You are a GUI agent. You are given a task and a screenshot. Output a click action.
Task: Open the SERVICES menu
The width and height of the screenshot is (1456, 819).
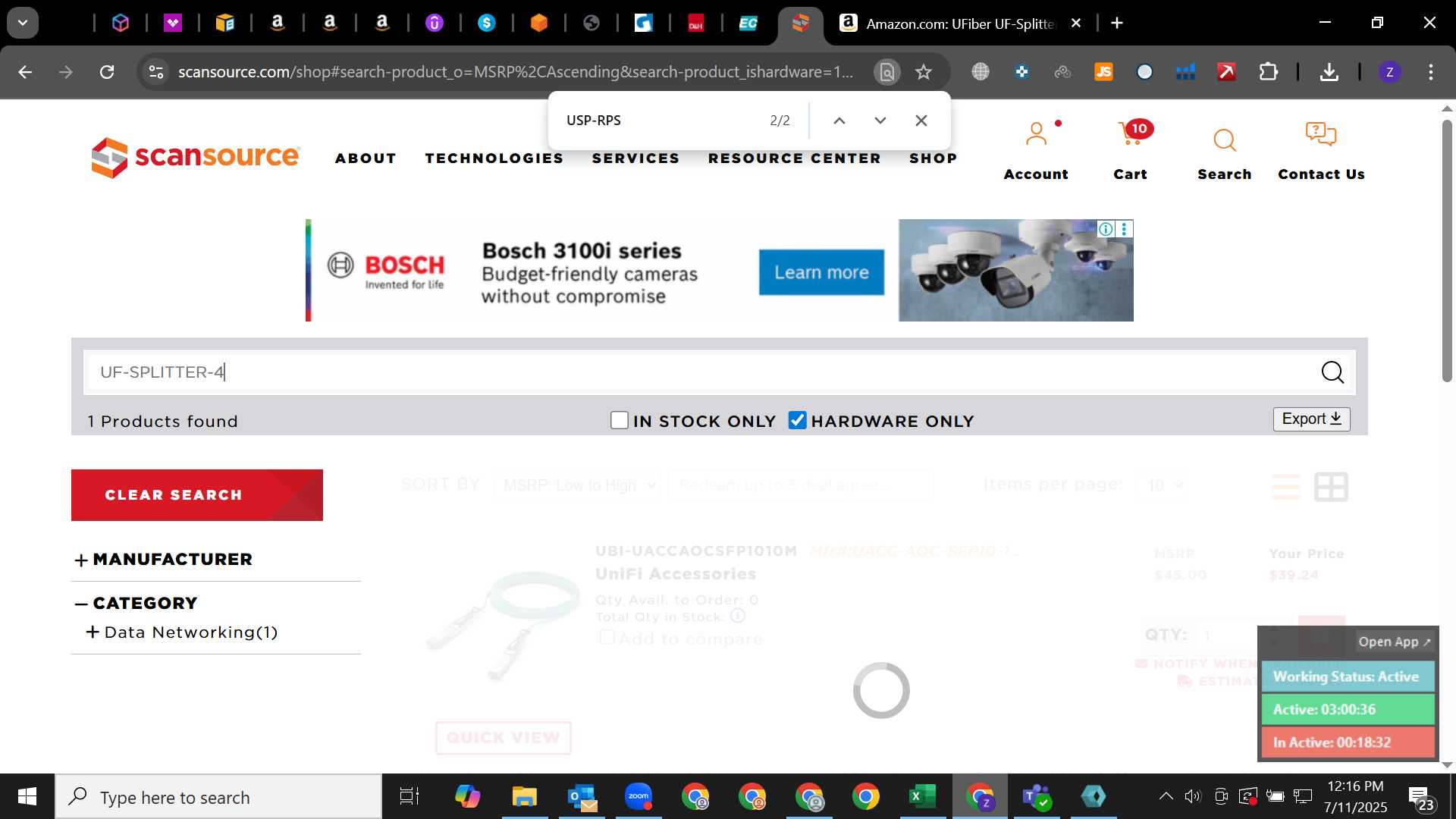pyautogui.click(x=635, y=158)
